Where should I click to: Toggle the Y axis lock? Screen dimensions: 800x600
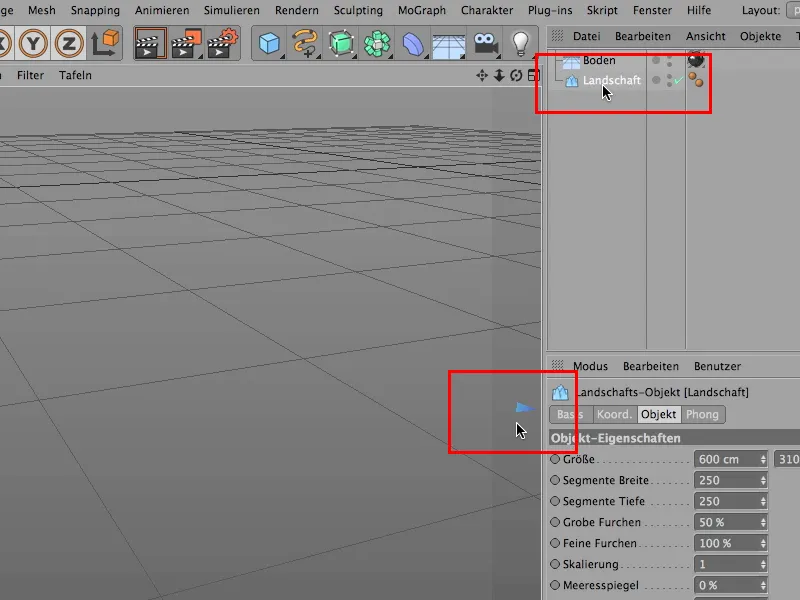[x=33, y=43]
